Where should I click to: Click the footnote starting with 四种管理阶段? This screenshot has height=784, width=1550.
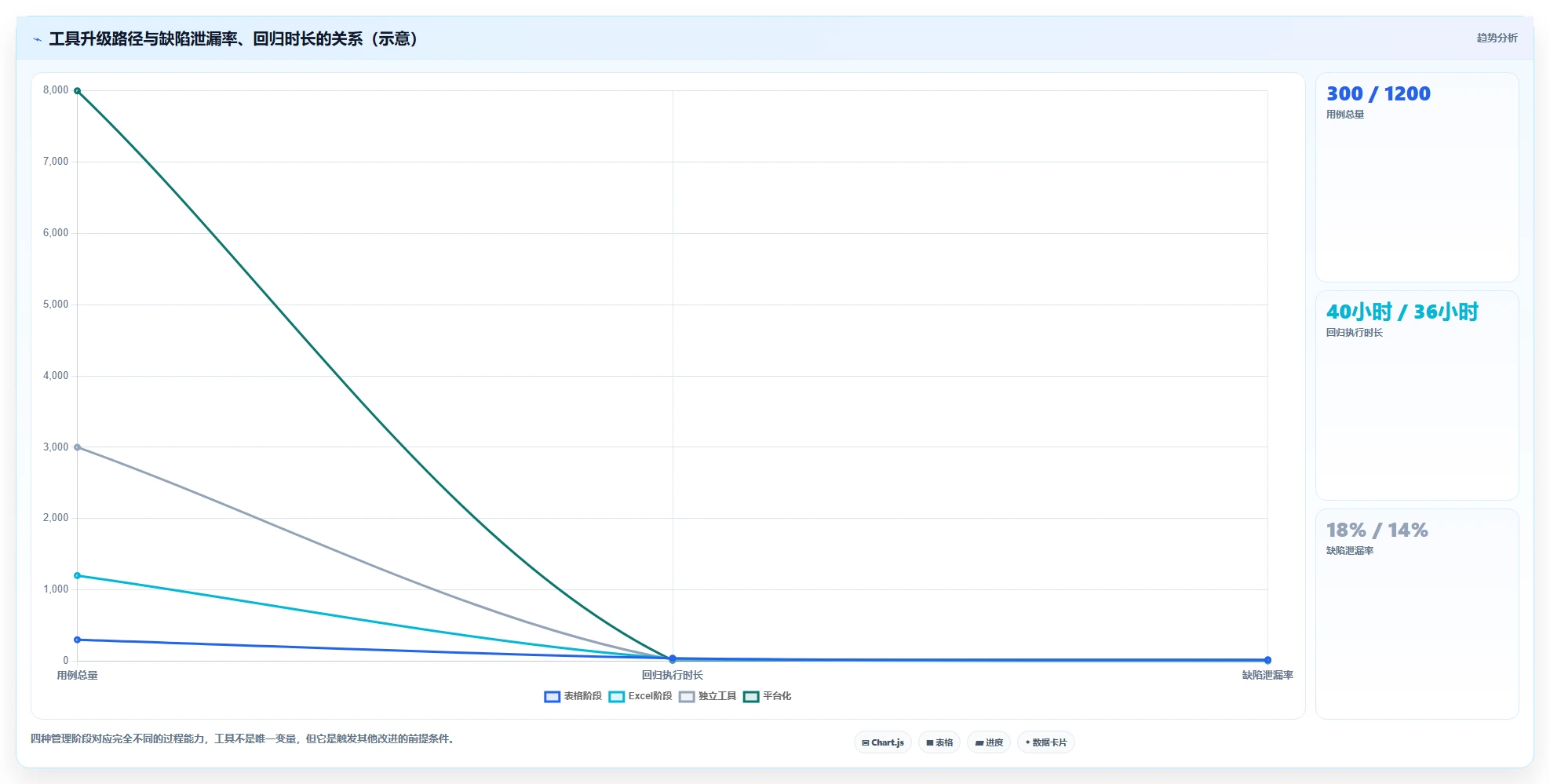coord(244,738)
